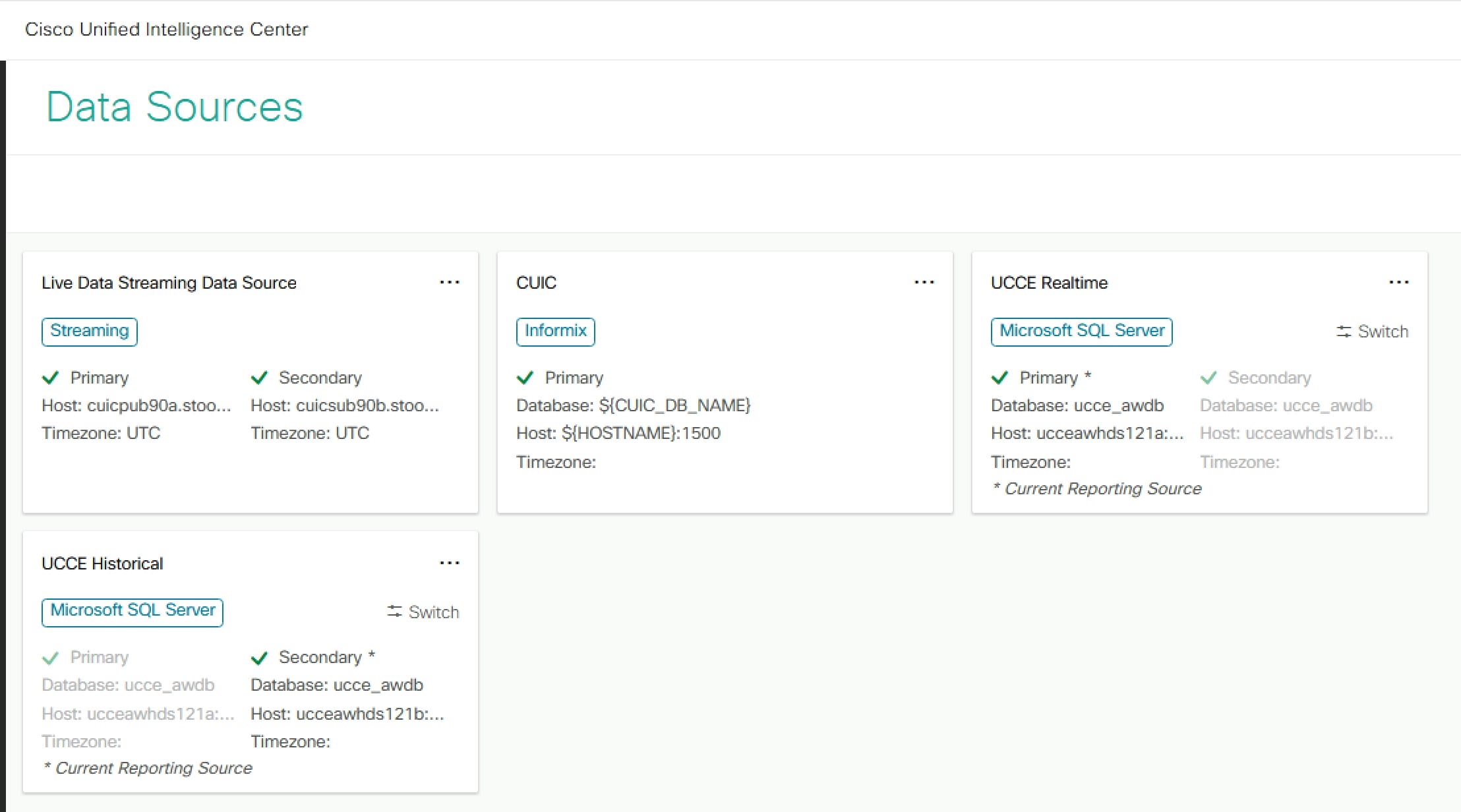Toggle UCCE Realtime reporting from Primary to Secondary
The image size is (1461, 812).
coord(1371,332)
